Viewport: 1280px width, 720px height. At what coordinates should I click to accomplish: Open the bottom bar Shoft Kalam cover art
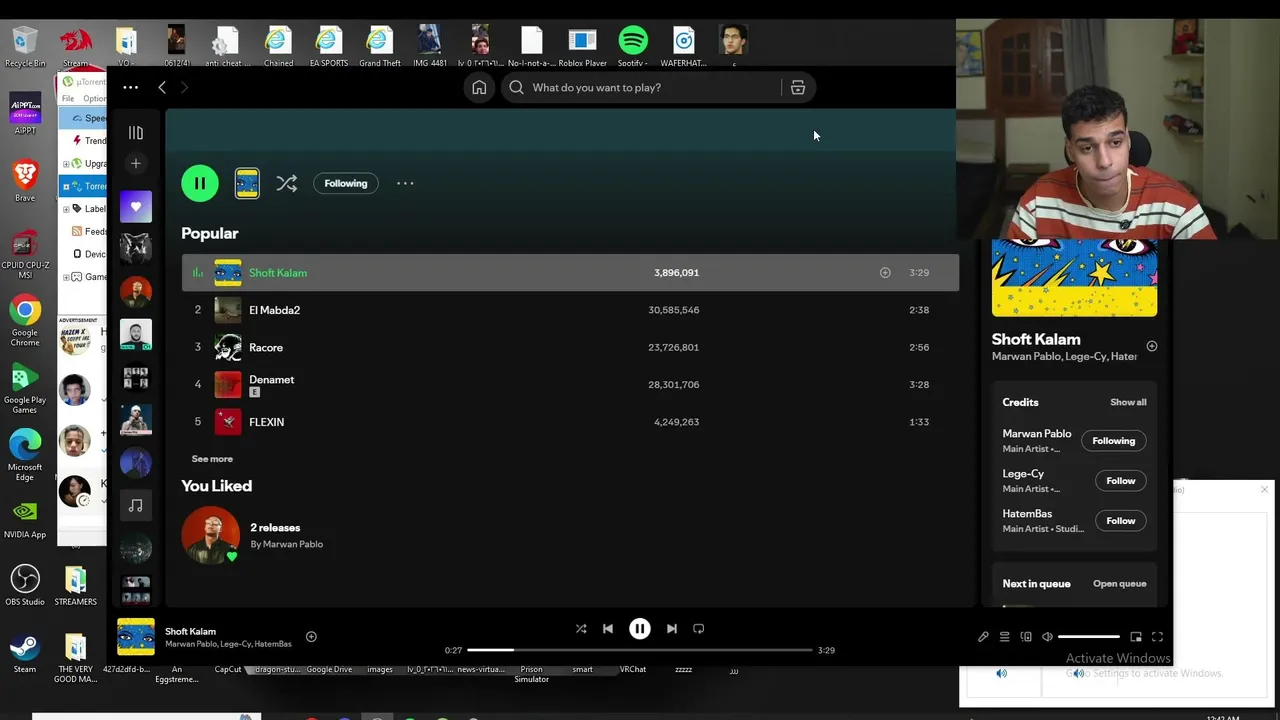(x=136, y=637)
